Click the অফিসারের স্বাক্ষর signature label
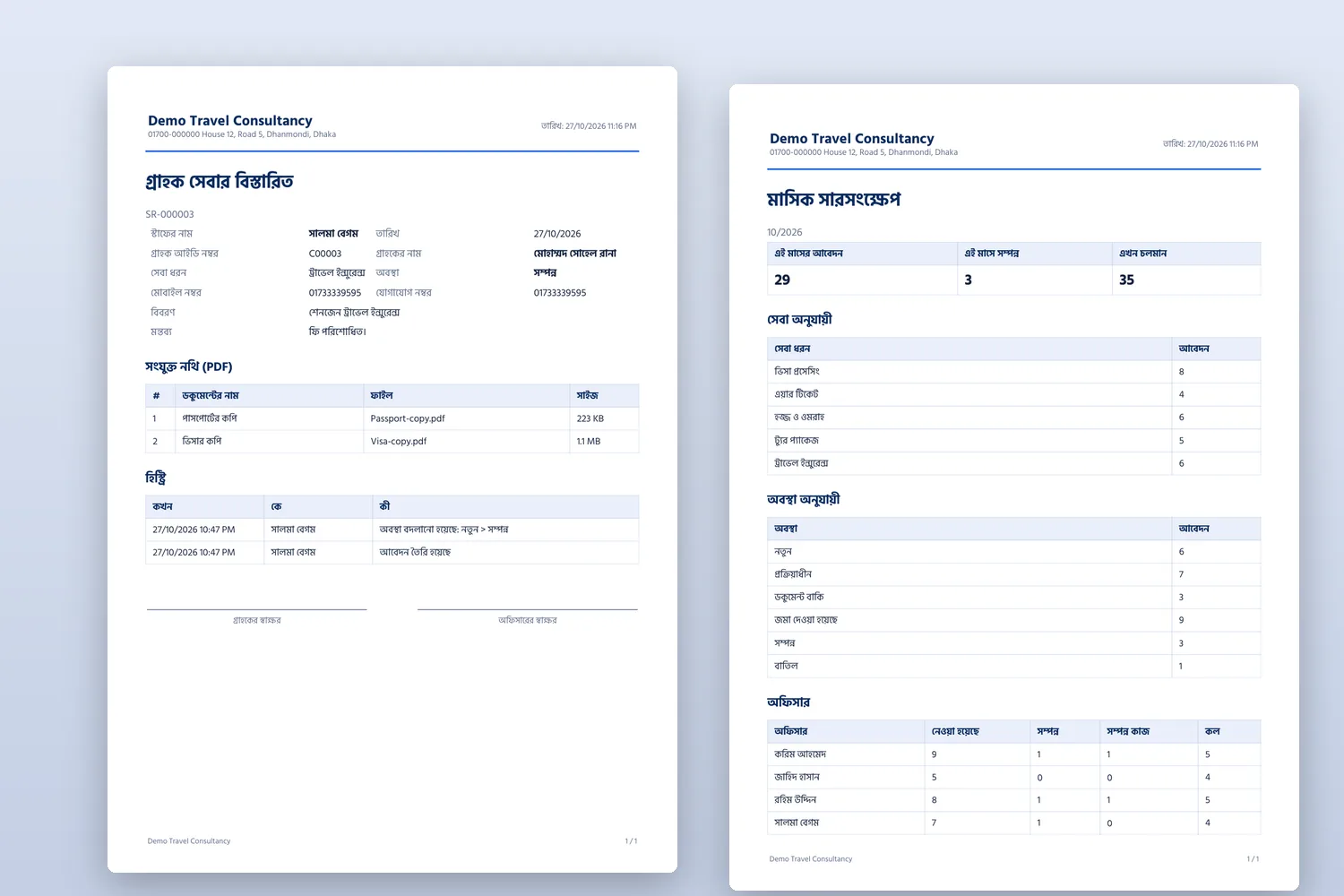 528,620
